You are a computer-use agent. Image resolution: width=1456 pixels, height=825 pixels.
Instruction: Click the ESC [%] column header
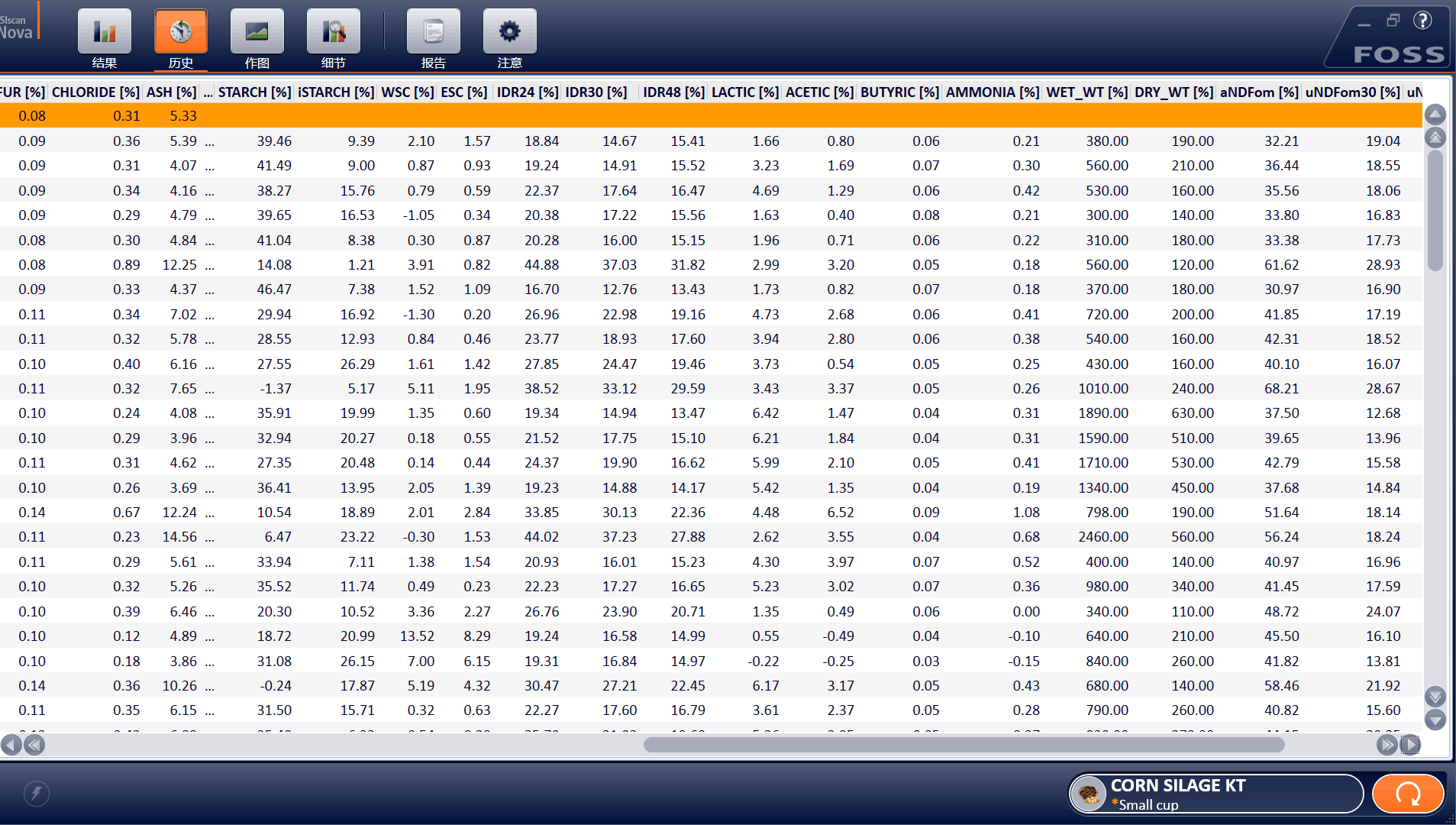(464, 92)
